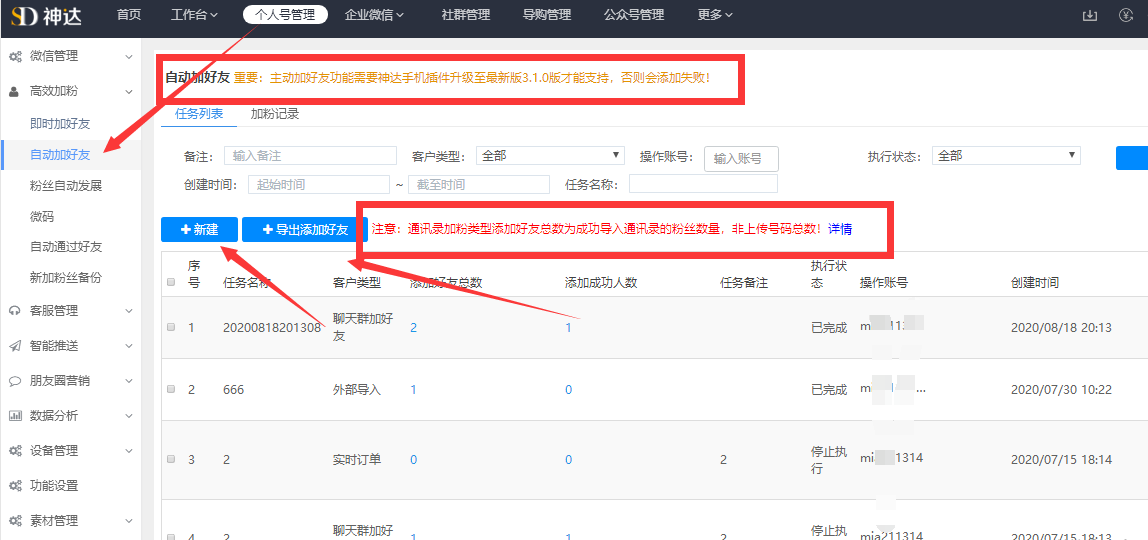1148x540 pixels.
Task: Click the 数据分析 bar chart icon
Action: click(15, 416)
